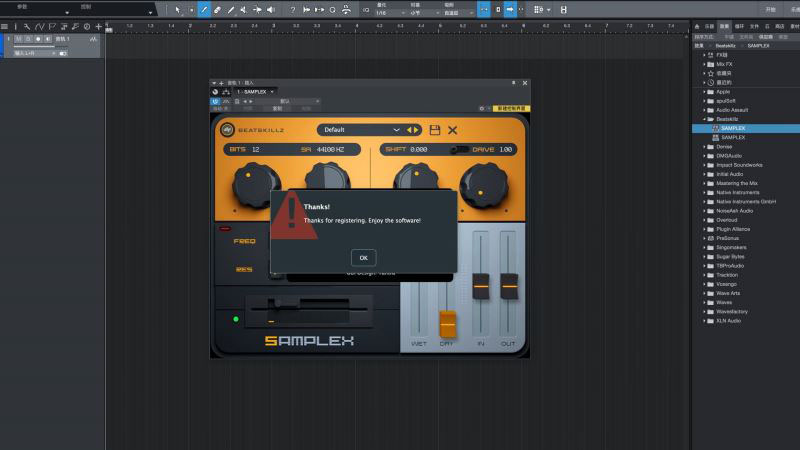Select the Mute tool
Image resolution: width=800 pixels, height=450 pixels.
coord(243,10)
